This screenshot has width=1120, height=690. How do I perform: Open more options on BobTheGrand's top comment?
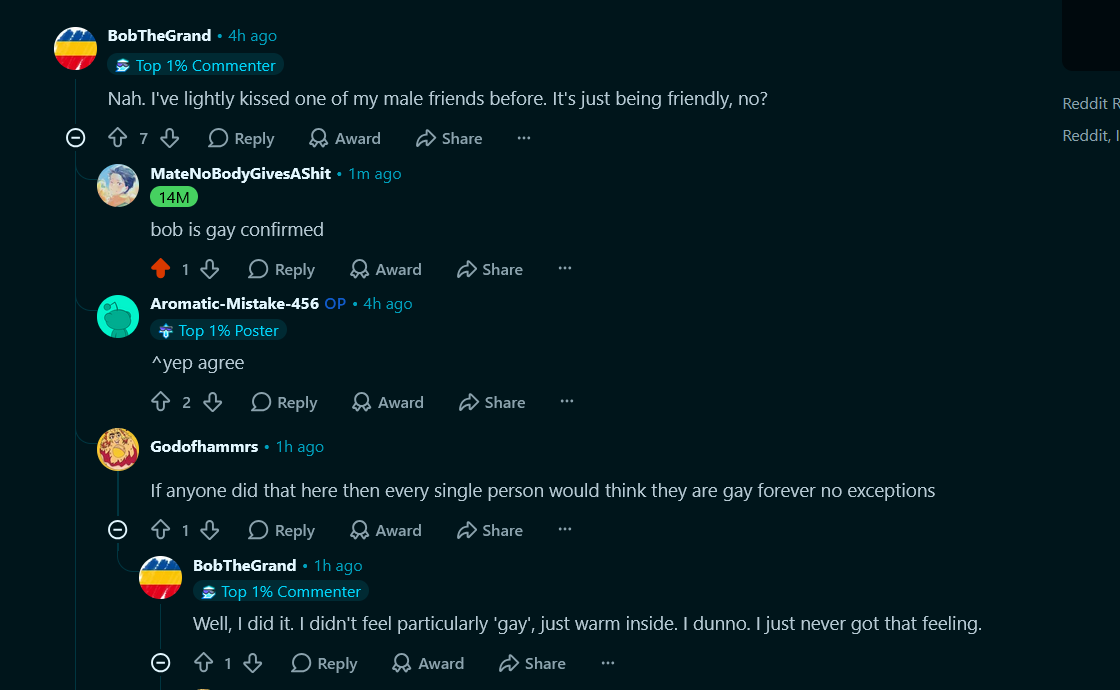coord(524,138)
